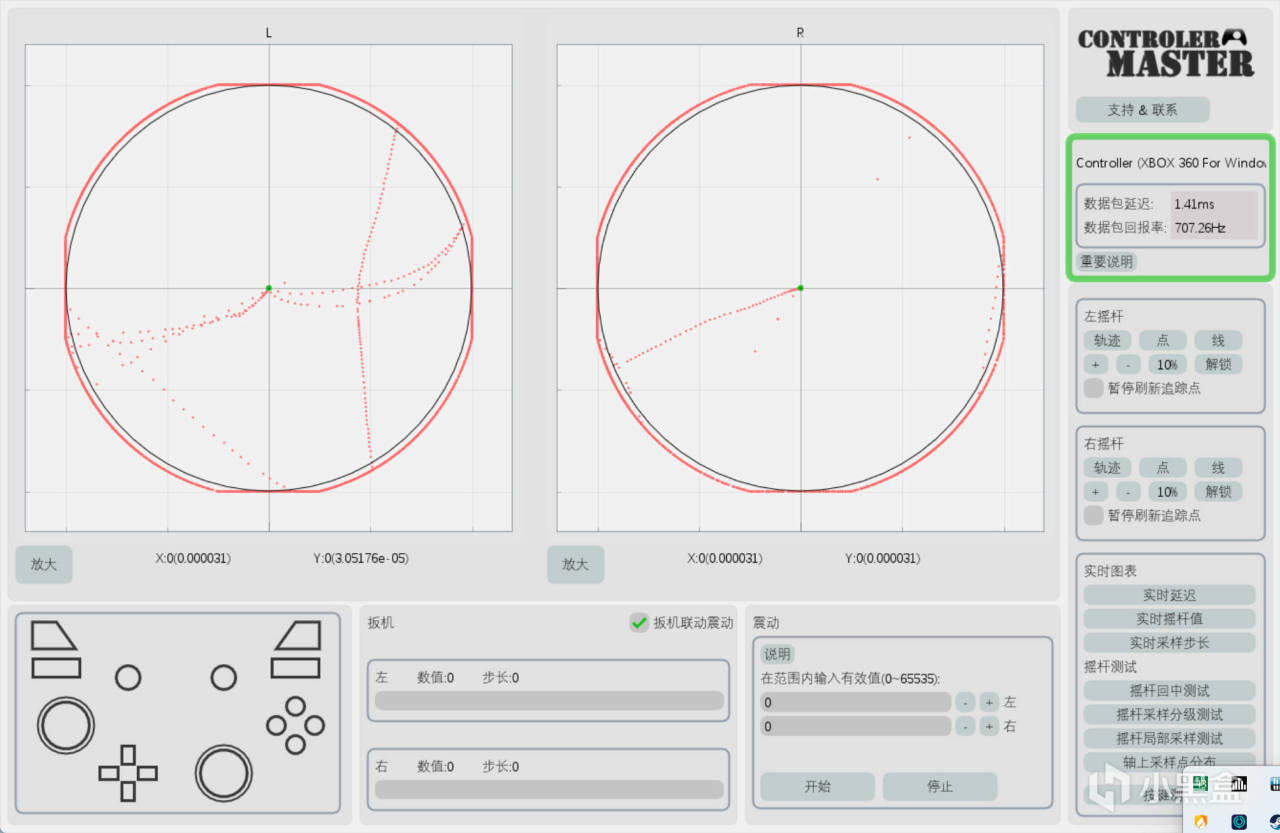The image size is (1280, 833).
Task: Click the - button under 左摇杆
Action: pos(1128,365)
